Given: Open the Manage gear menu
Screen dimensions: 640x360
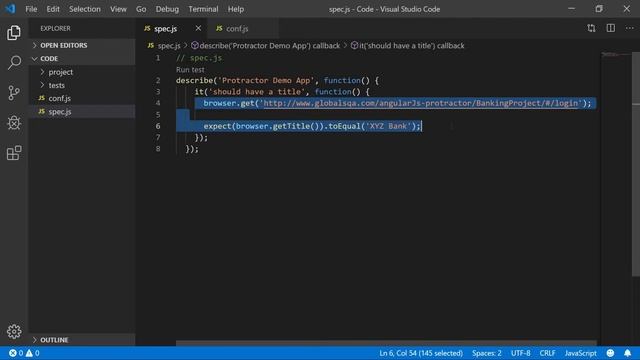Looking at the screenshot, I should 14,331.
